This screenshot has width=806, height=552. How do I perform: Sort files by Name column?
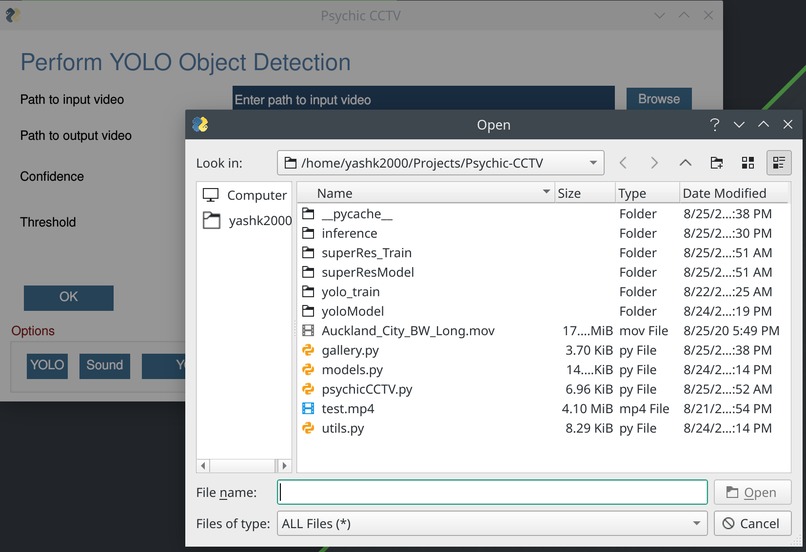(426, 193)
